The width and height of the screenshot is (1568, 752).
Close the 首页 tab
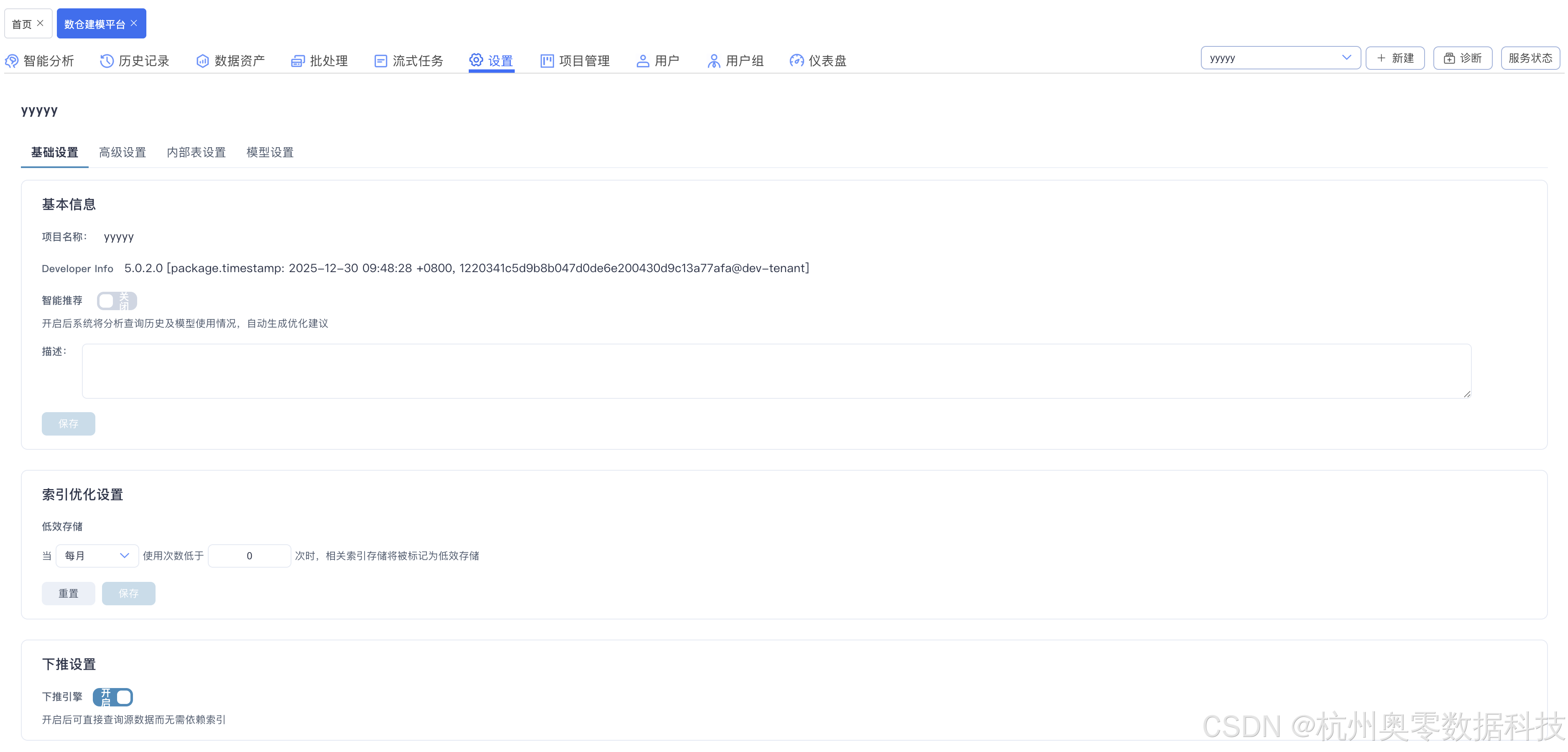tap(40, 23)
